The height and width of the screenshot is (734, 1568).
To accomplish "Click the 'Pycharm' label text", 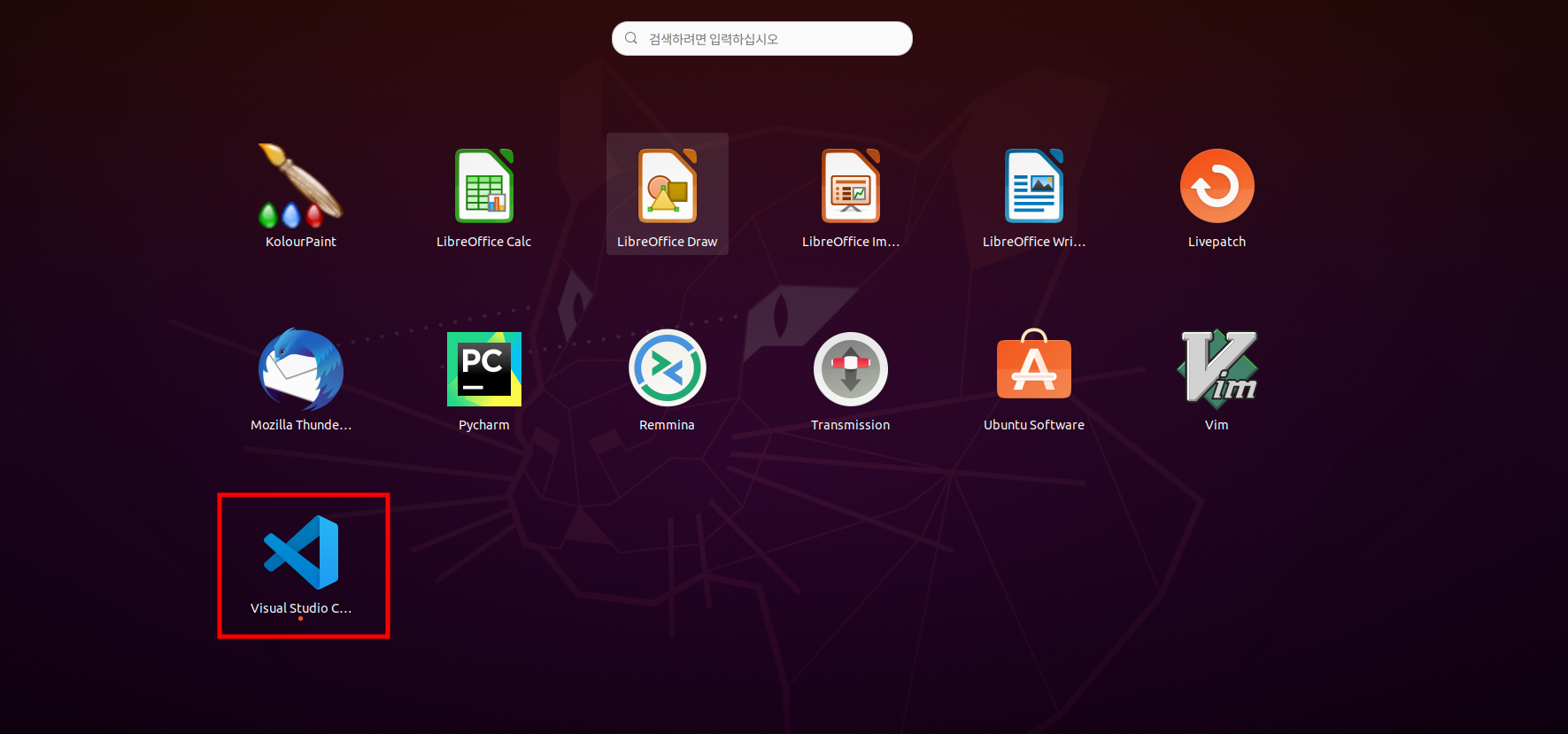I will coord(484,425).
